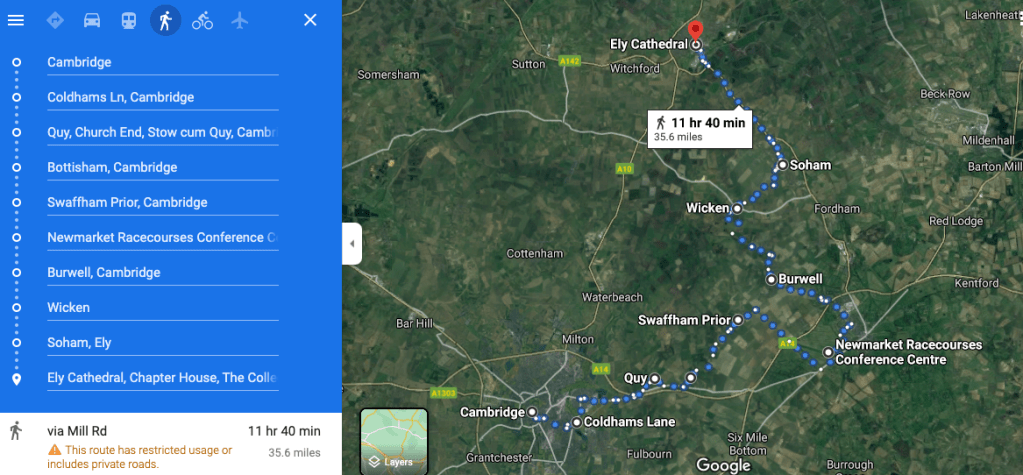Collapse the side panel arrow

pyautogui.click(x=352, y=244)
